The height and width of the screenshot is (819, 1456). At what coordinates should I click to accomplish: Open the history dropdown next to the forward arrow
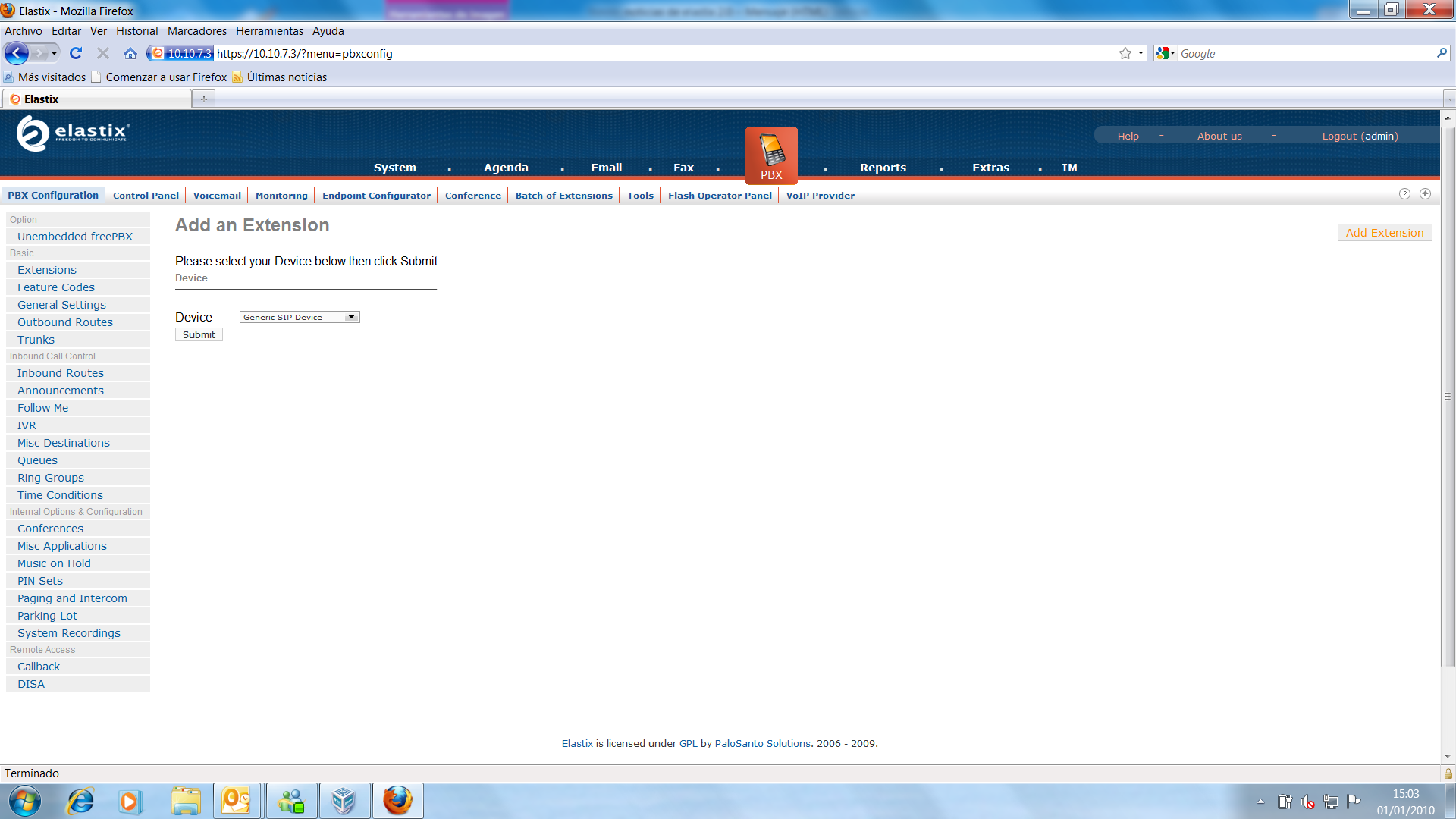tap(54, 53)
